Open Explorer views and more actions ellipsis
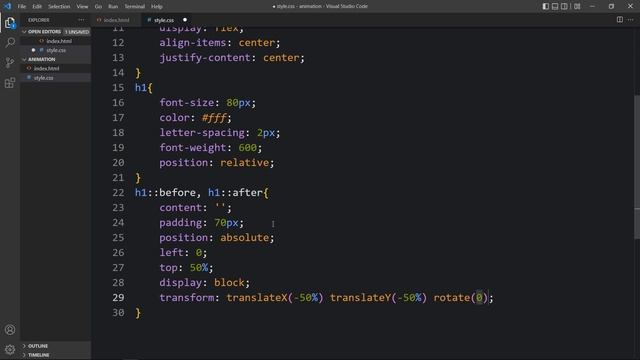Image resolution: width=640 pixels, height=360 pixels. [81, 20]
